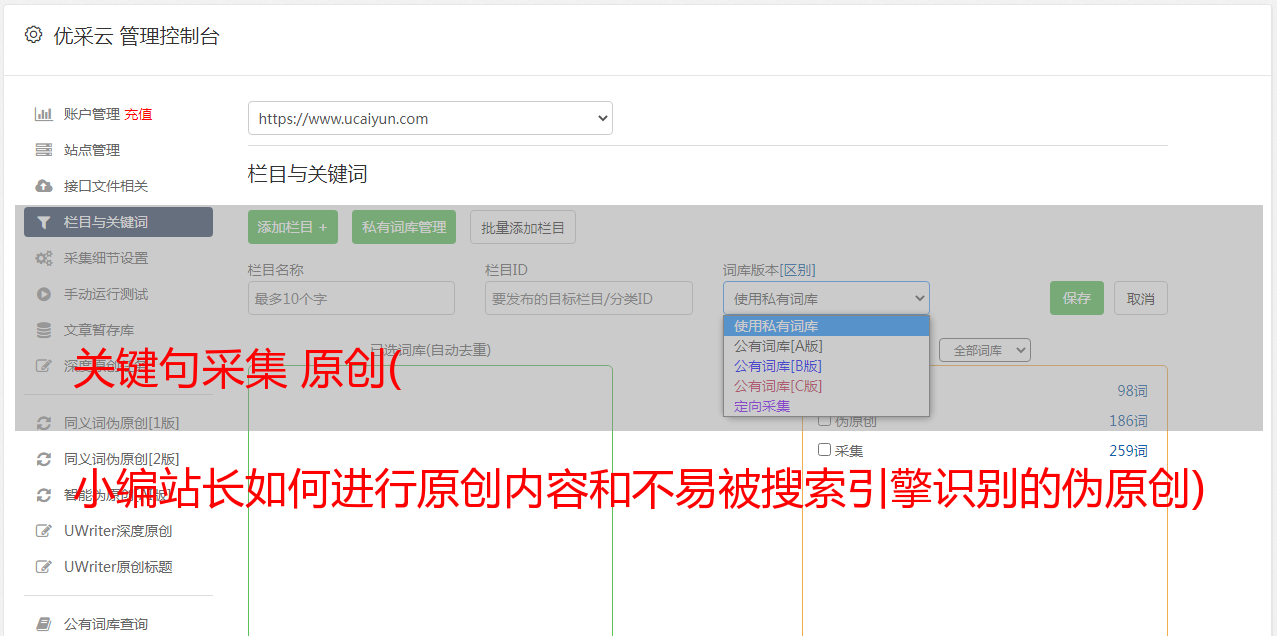
Task: Click the 98词 count
Action: pos(1132,391)
